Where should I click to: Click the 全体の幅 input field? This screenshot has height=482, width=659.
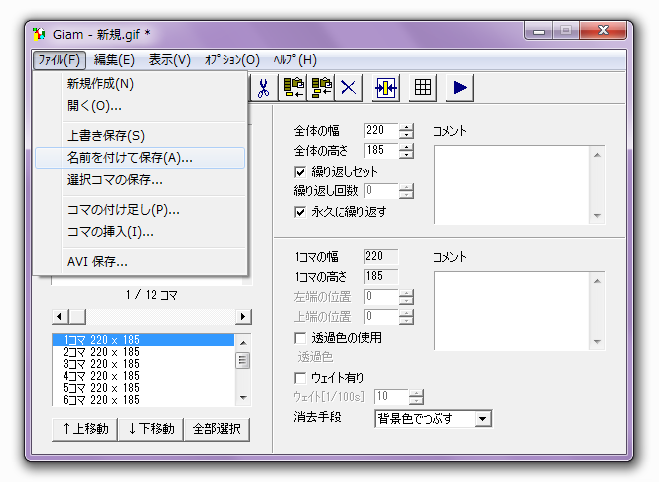click(381, 131)
